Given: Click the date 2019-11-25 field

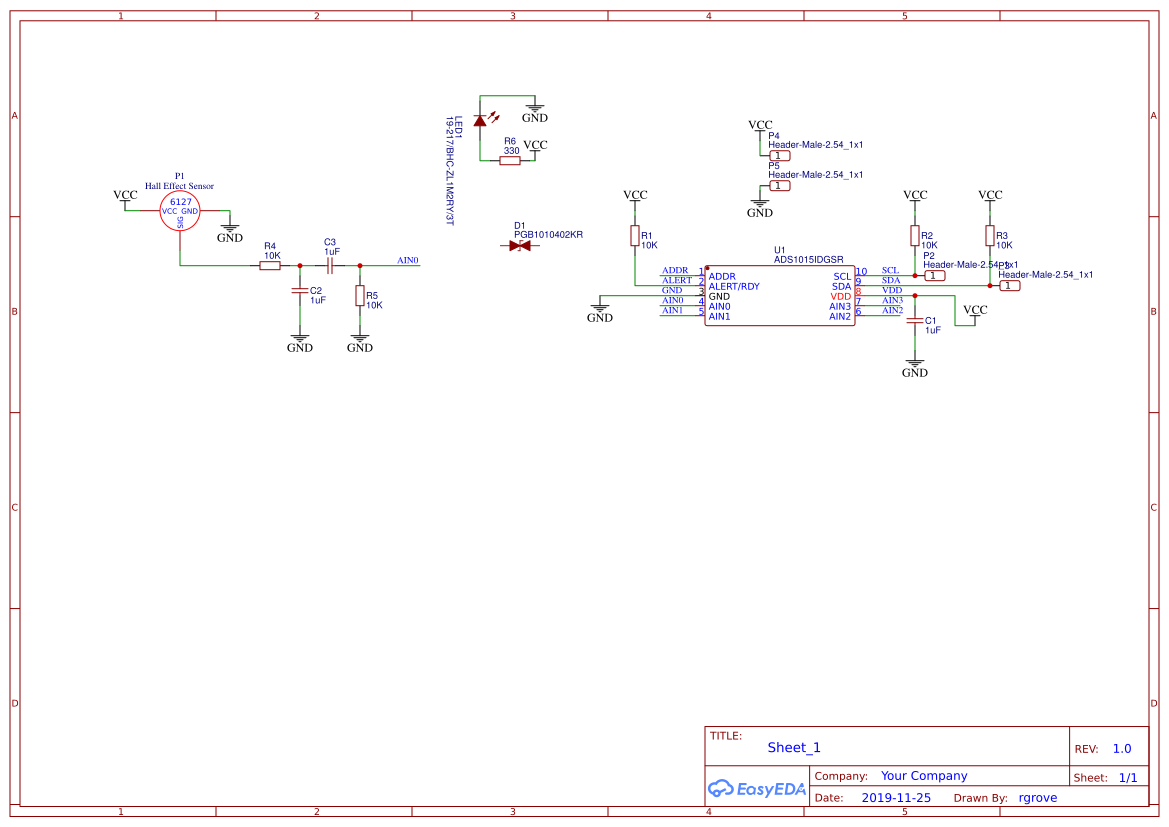Looking at the screenshot, I should tap(896, 797).
